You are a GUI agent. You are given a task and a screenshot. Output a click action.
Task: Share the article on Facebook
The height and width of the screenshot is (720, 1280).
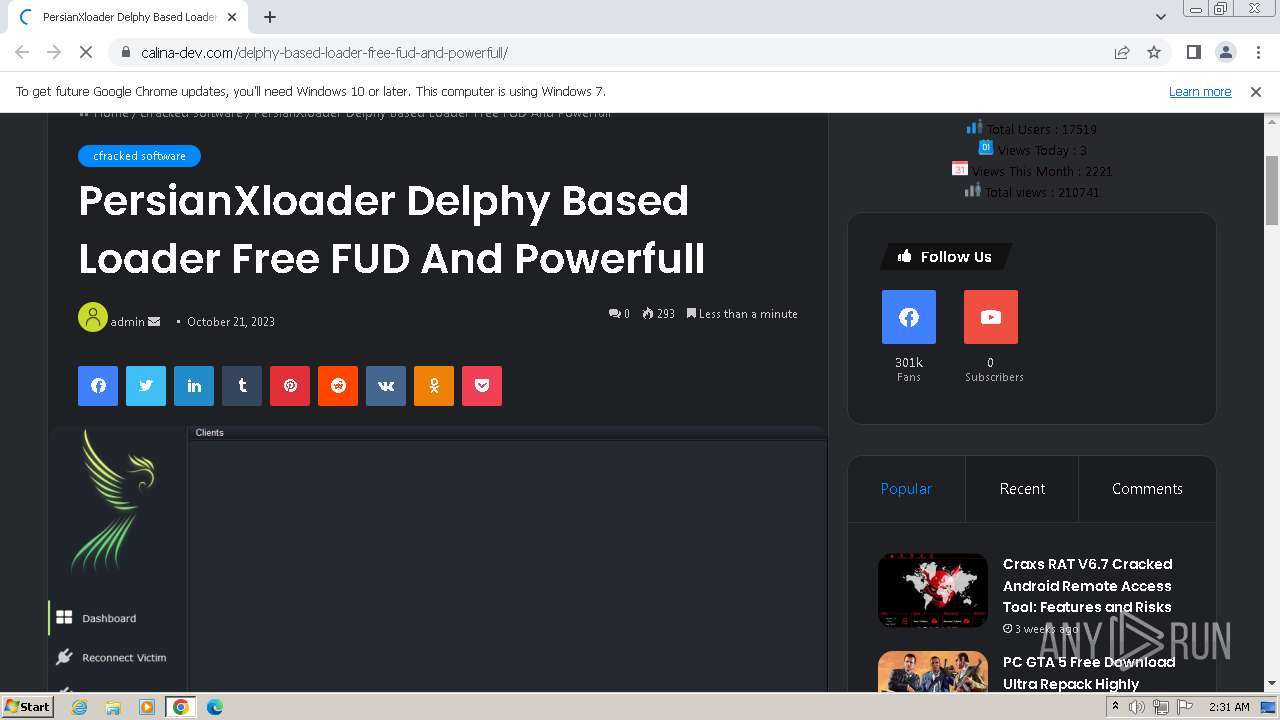[x=98, y=386]
